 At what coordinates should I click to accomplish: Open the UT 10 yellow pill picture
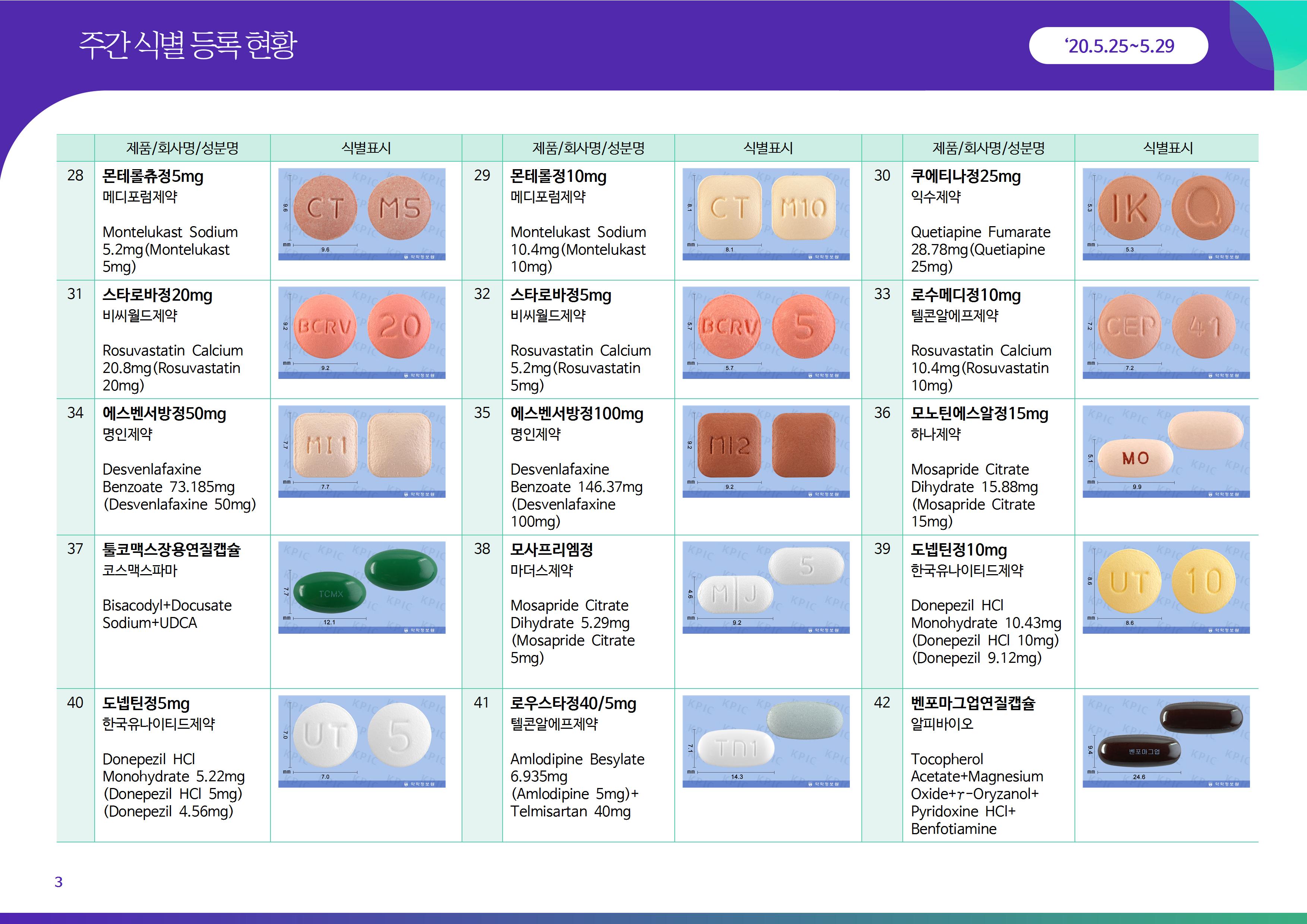[1166, 587]
